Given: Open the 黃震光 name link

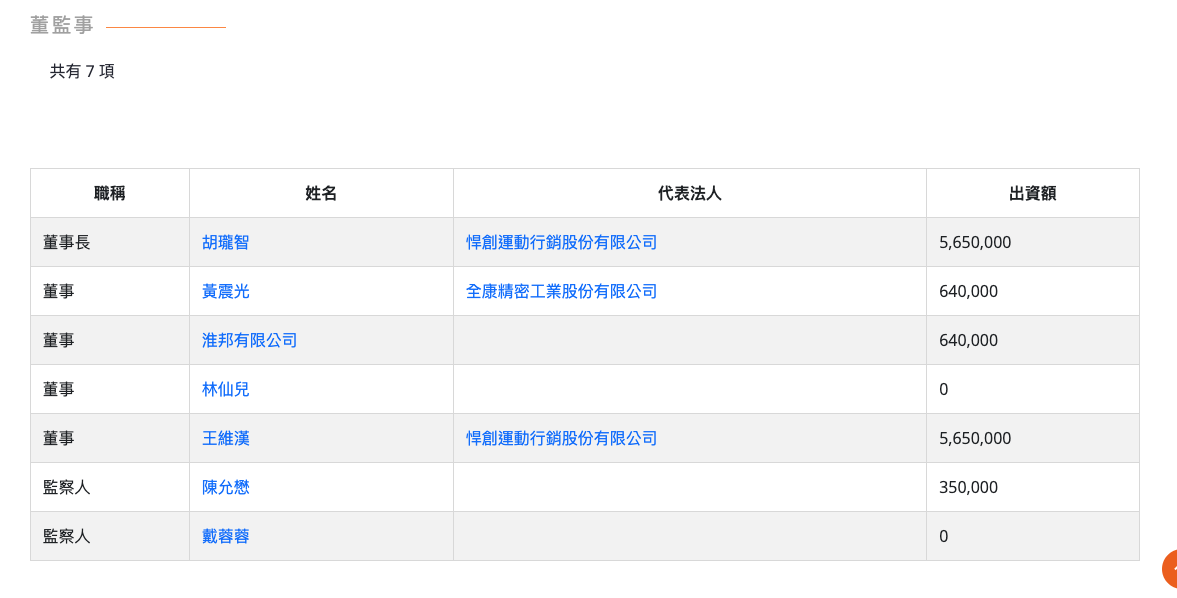Looking at the screenshot, I should [225, 291].
